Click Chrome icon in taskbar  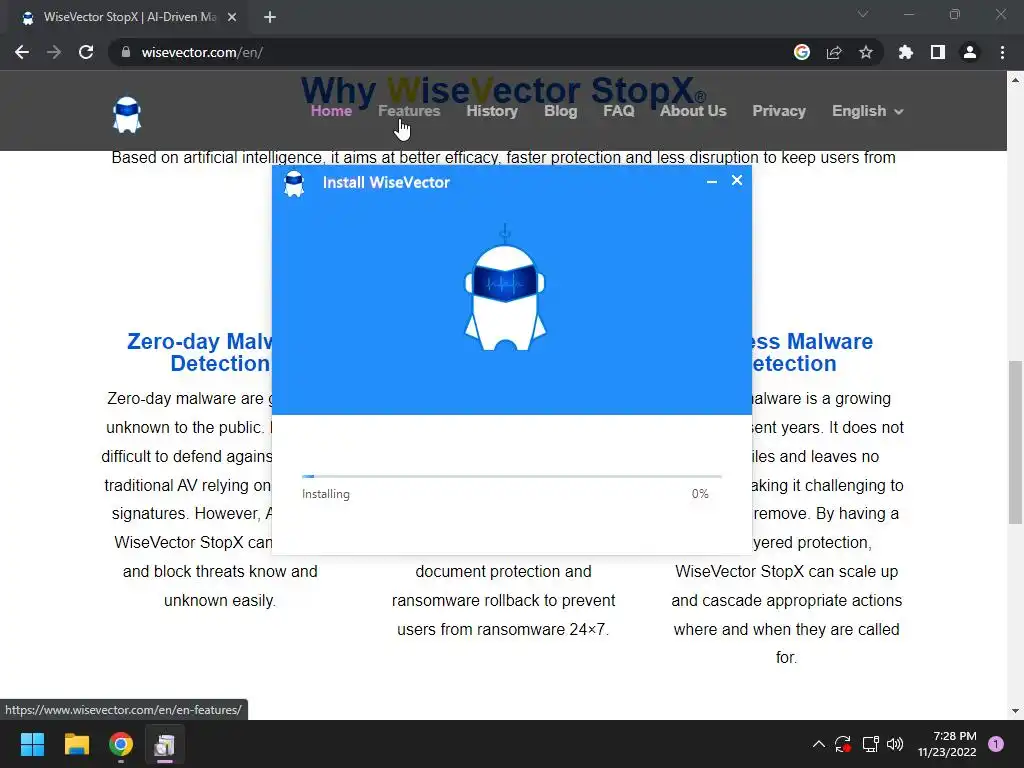pyautogui.click(x=121, y=744)
